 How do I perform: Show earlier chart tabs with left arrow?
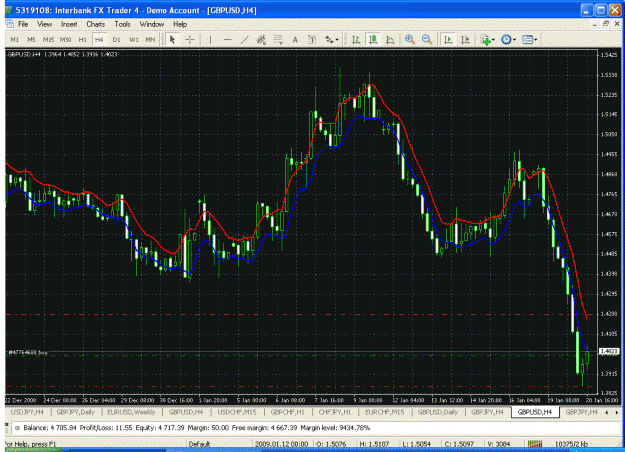coord(606,412)
